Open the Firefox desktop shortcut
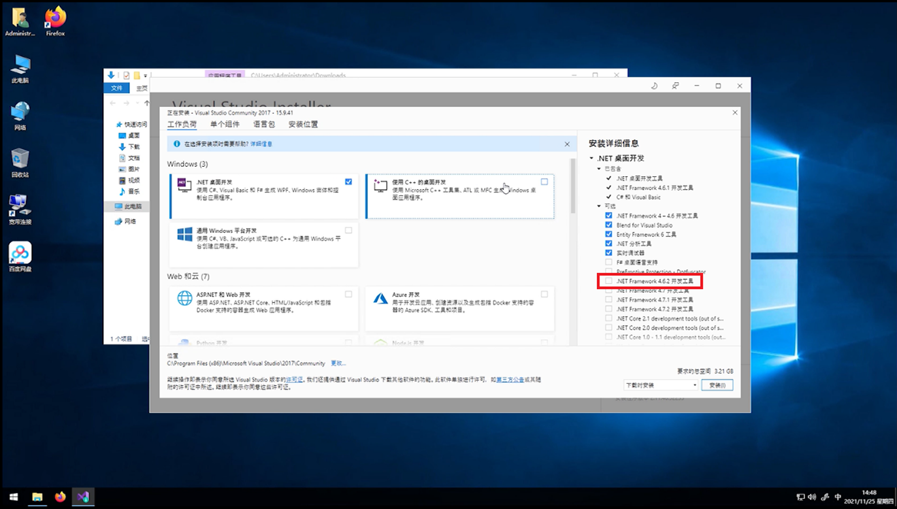Image resolution: width=897 pixels, height=509 pixels. point(55,22)
